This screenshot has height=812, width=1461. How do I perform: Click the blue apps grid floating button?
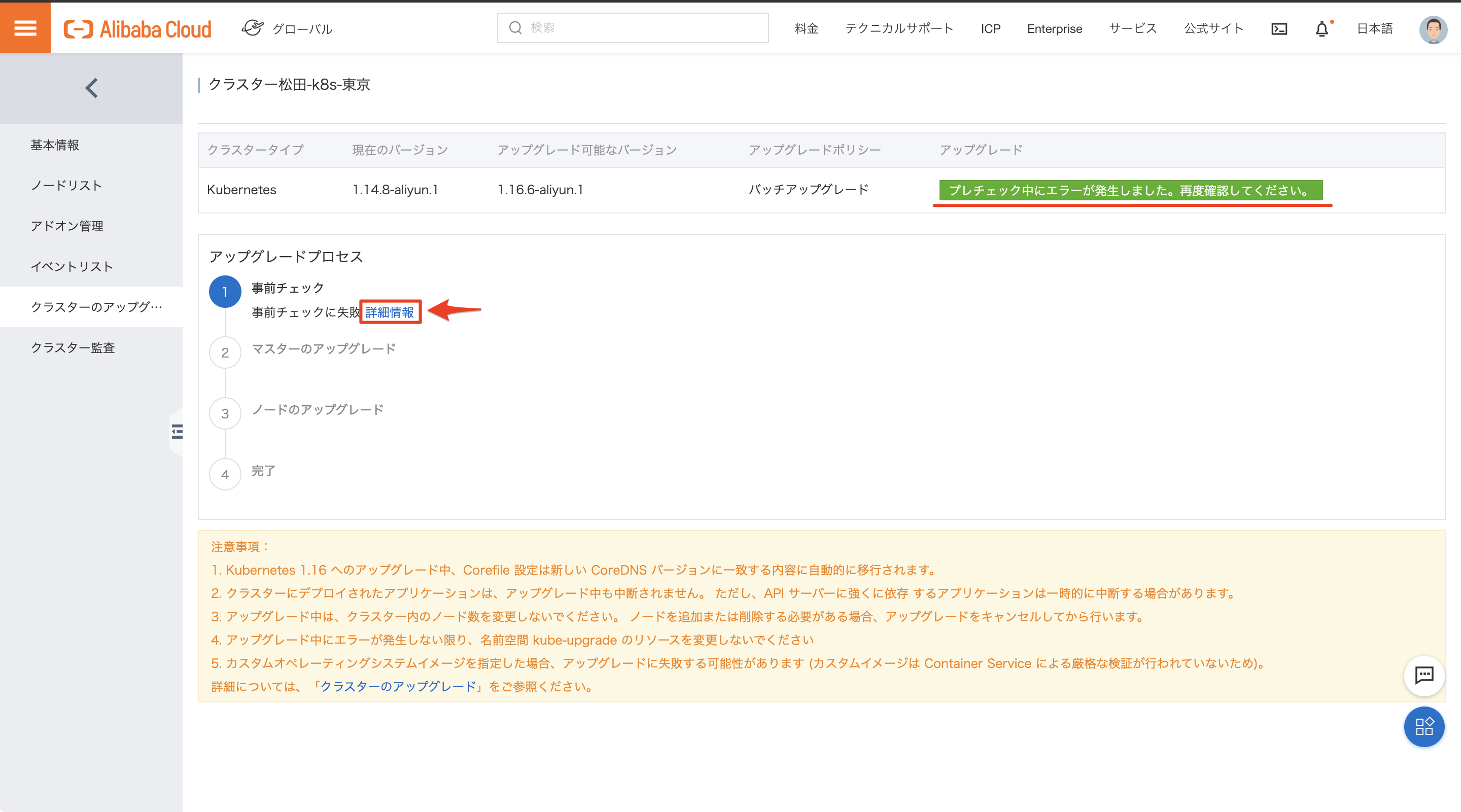1423,726
